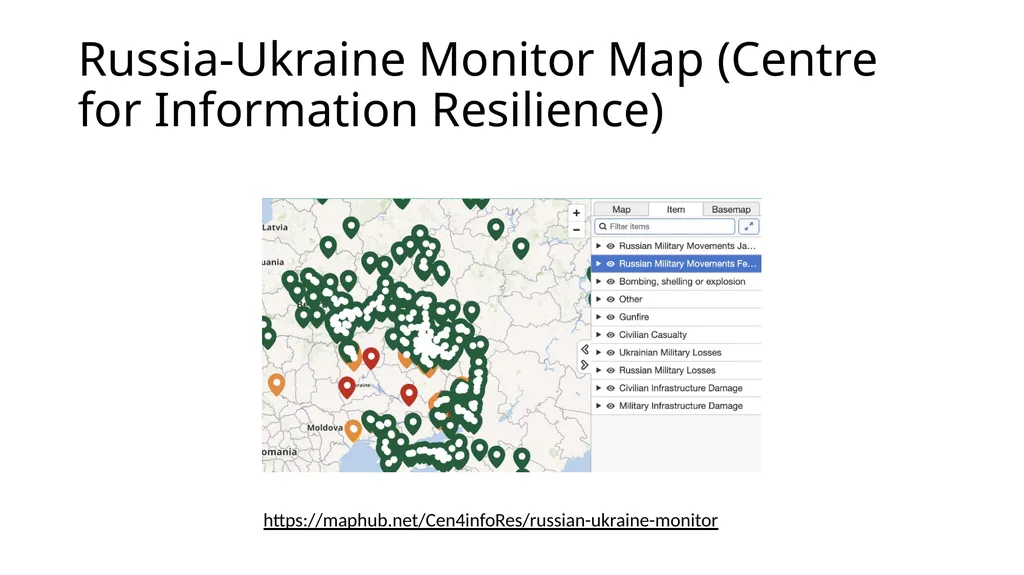Click the magnifier icon in Filter items
Viewport: 1024px width, 575px height.
(602, 226)
